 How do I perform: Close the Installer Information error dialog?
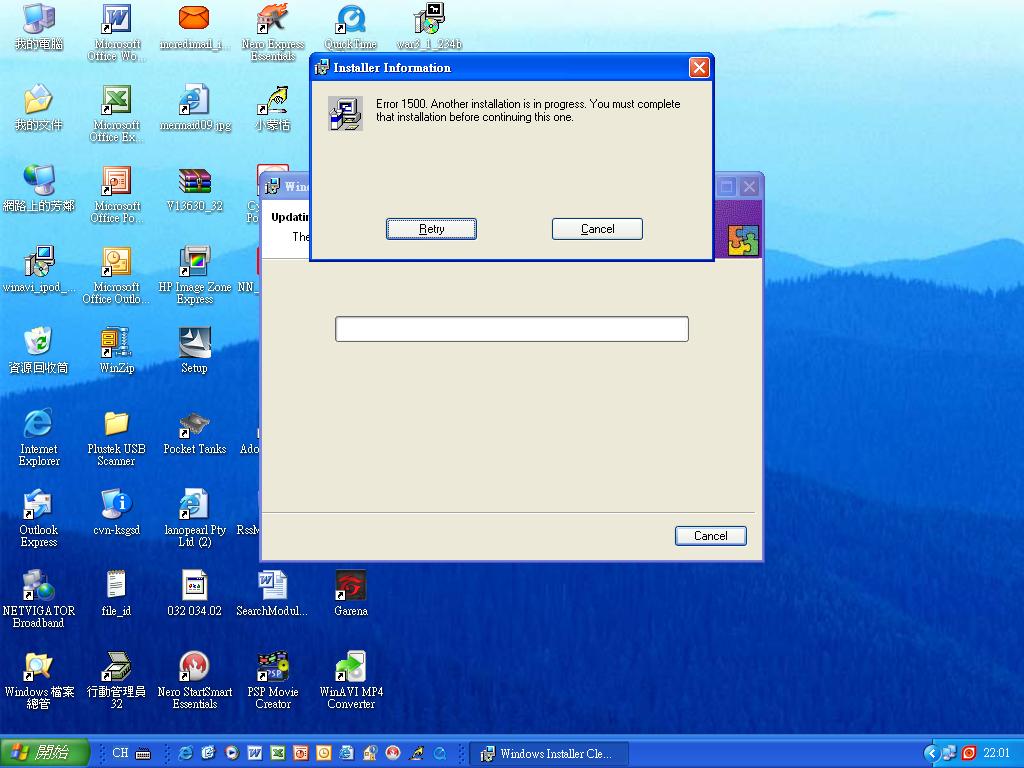pos(699,67)
